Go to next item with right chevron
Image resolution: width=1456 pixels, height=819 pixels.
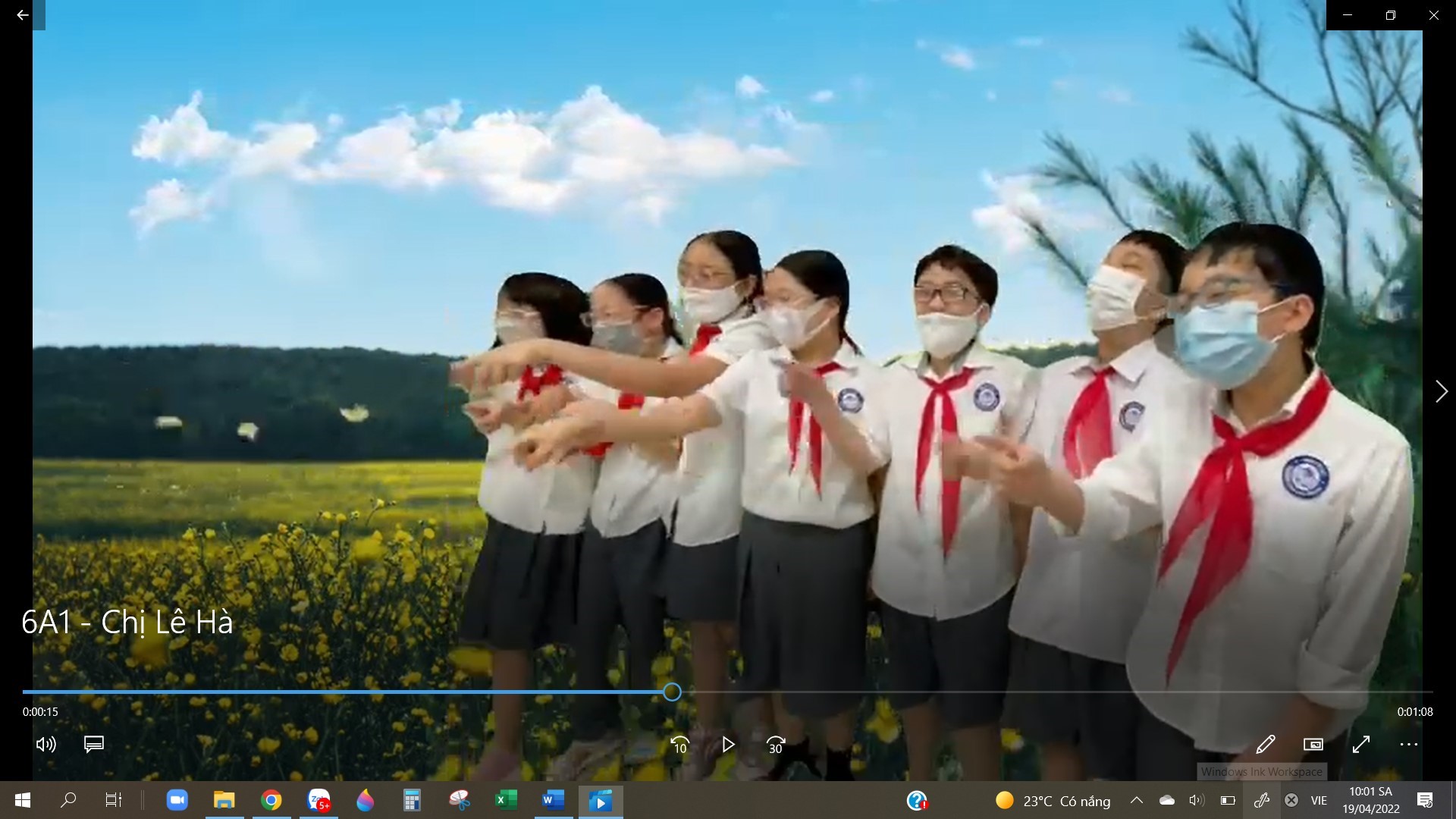click(x=1441, y=391)
